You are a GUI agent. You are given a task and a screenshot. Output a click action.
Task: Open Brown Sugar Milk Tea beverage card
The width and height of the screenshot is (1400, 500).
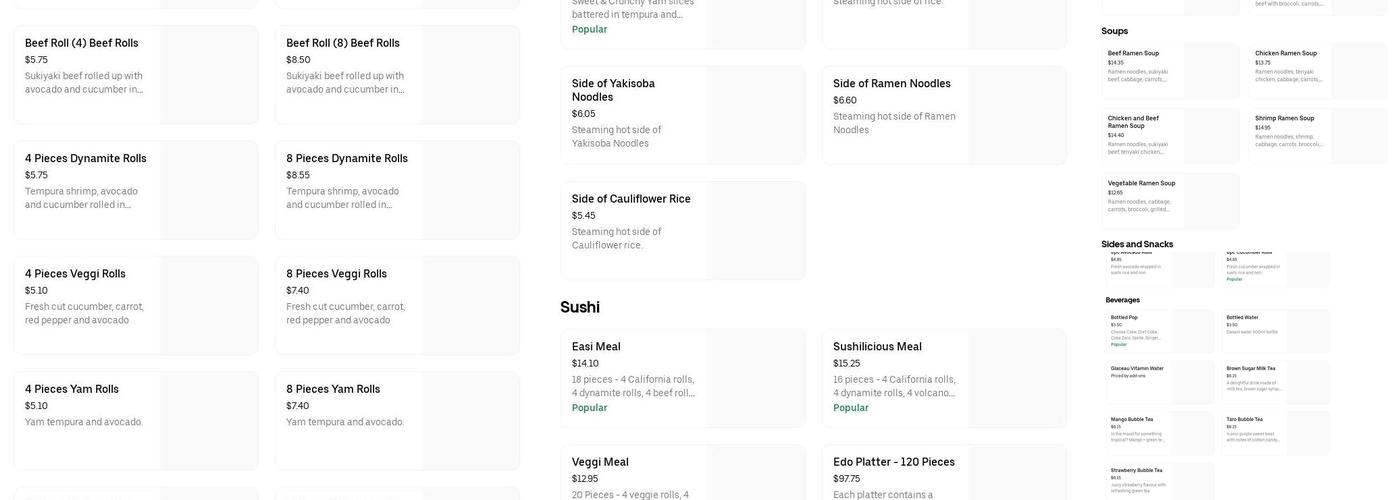(x=1278, y=382)
